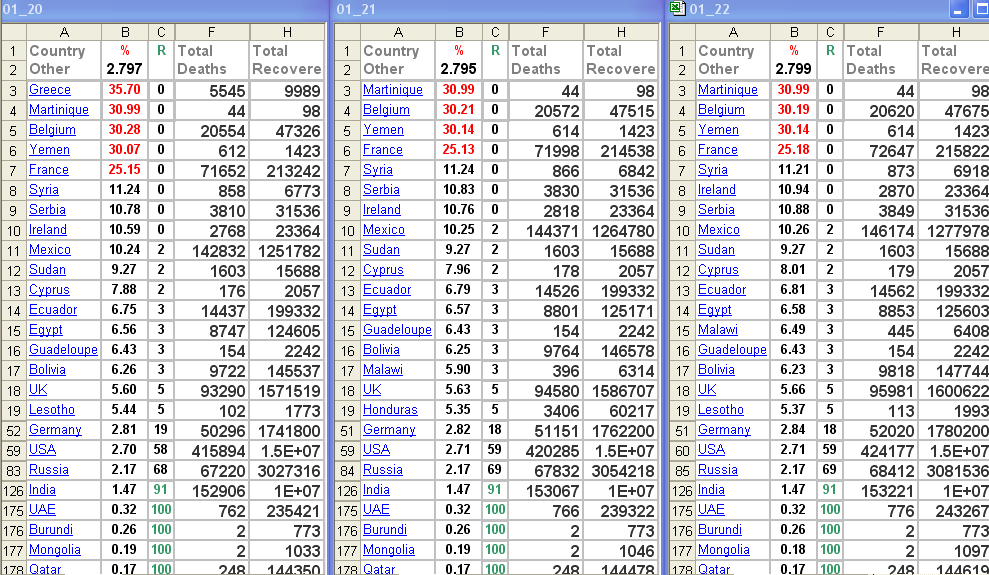This screenshot has height=575, width=989.
Task: Click the Russia link in window 01_21
Action: click(382, 470)
